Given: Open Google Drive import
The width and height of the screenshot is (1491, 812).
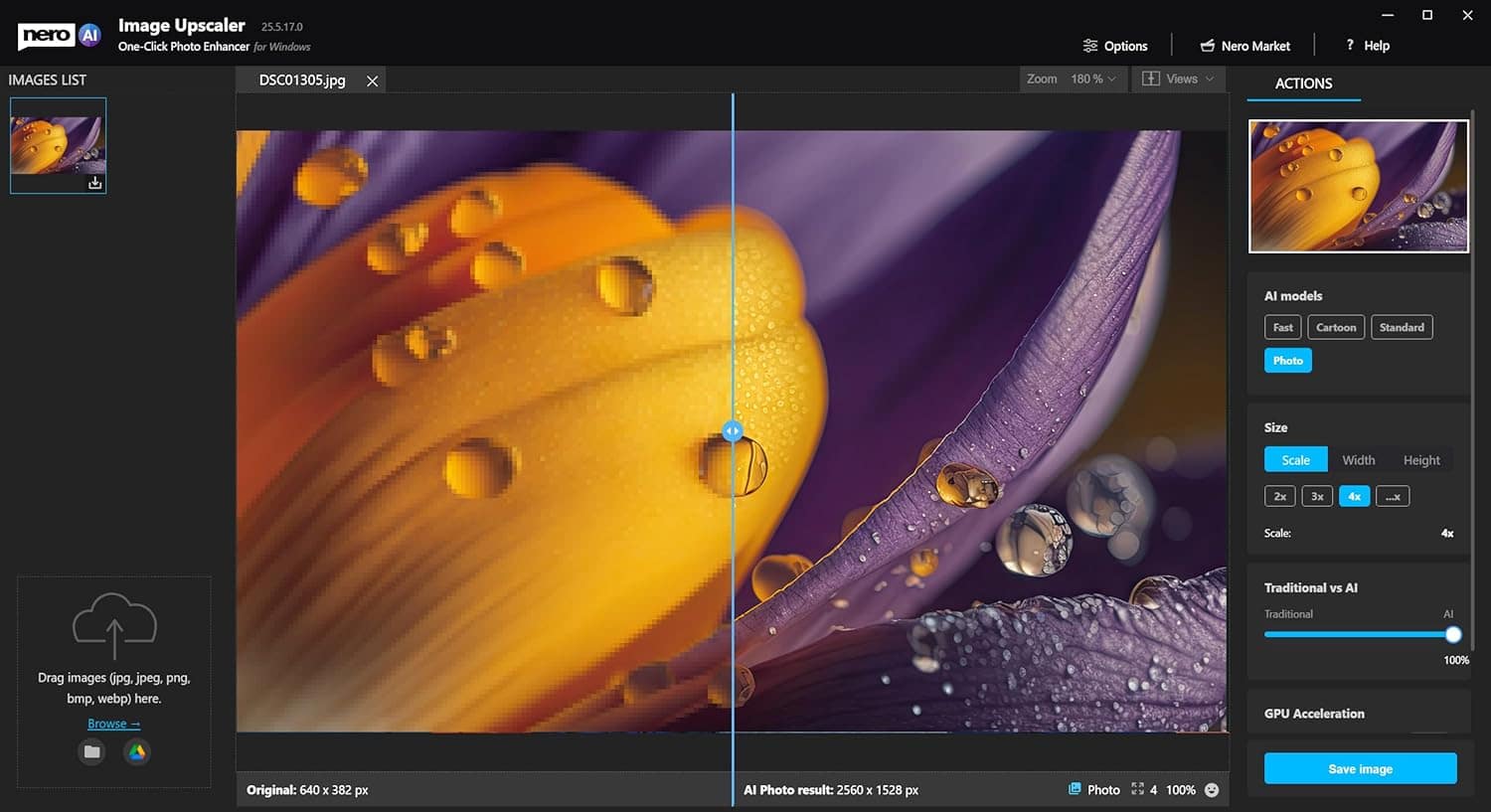Looking at the screenshot, I should [137, 752].
